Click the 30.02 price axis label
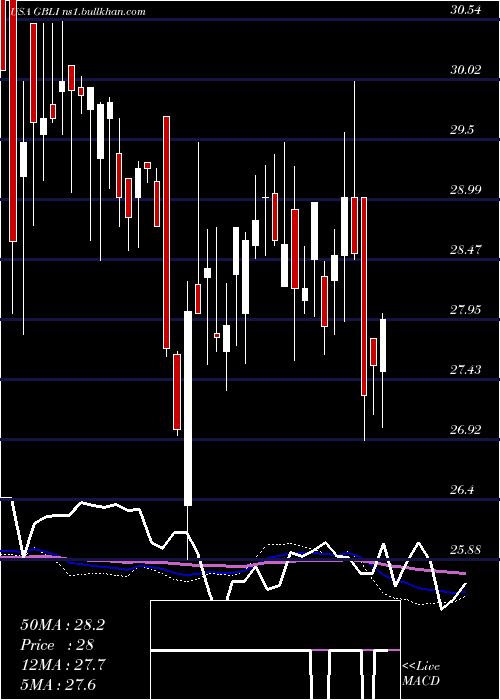The height and width of the screenshot is (700, 500). coord(466,70)
